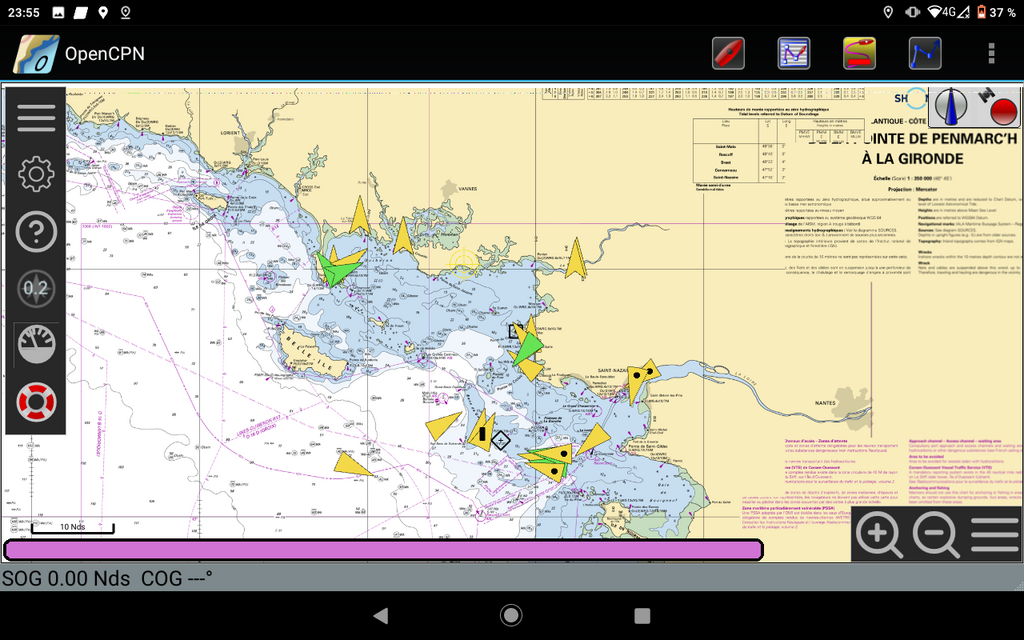Toggle the red boat auto-follow icon

(728, 54)
